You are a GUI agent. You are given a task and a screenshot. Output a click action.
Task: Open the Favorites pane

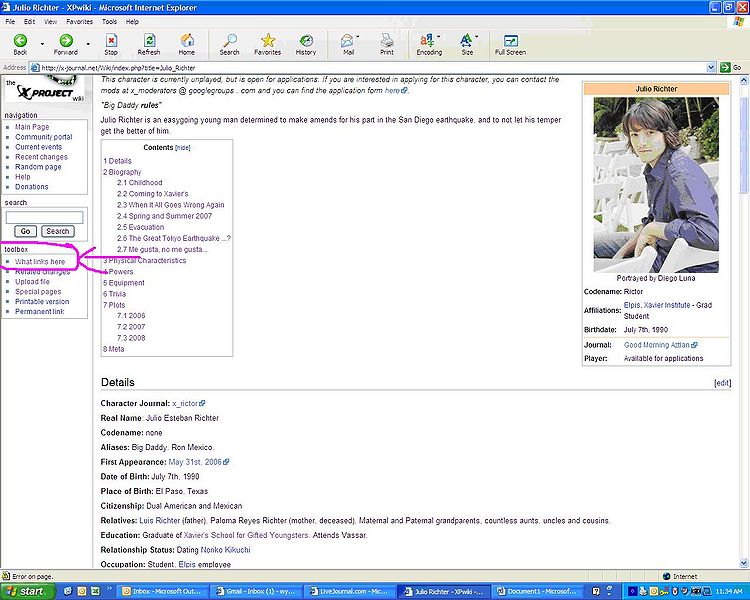click(x=267, y=44)
